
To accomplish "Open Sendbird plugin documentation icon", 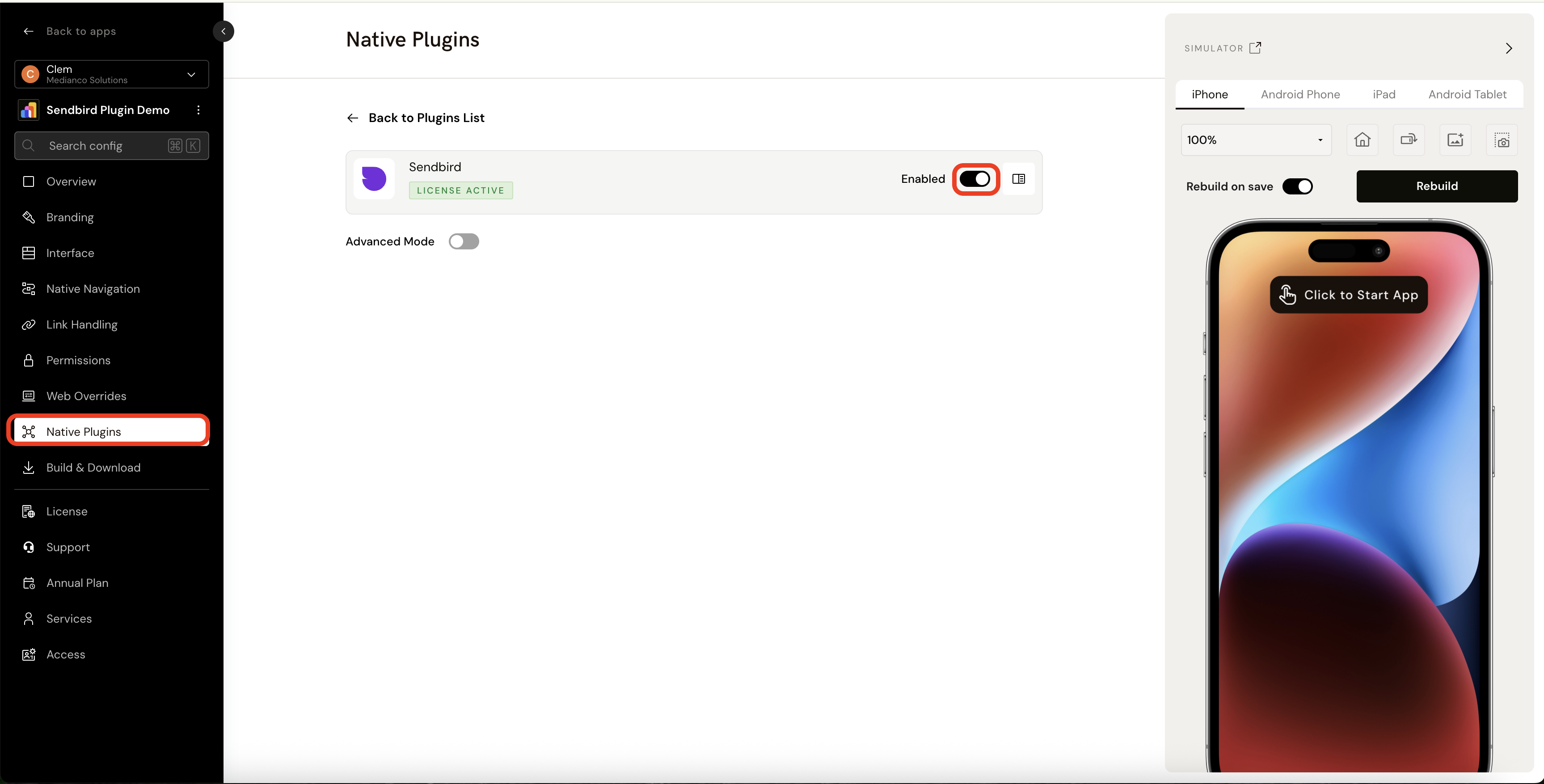I will [x=1018, y=179].
